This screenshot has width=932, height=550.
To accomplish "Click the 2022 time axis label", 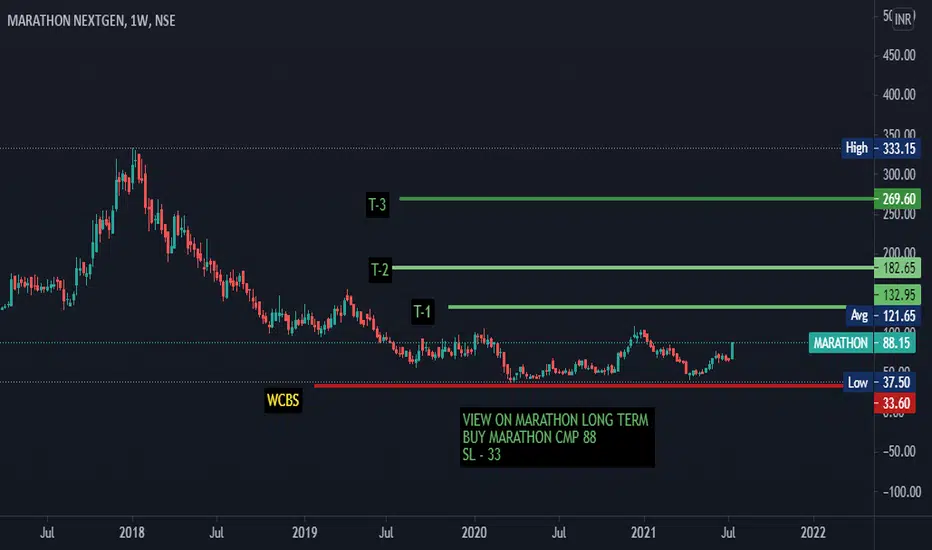I will 813,532.
